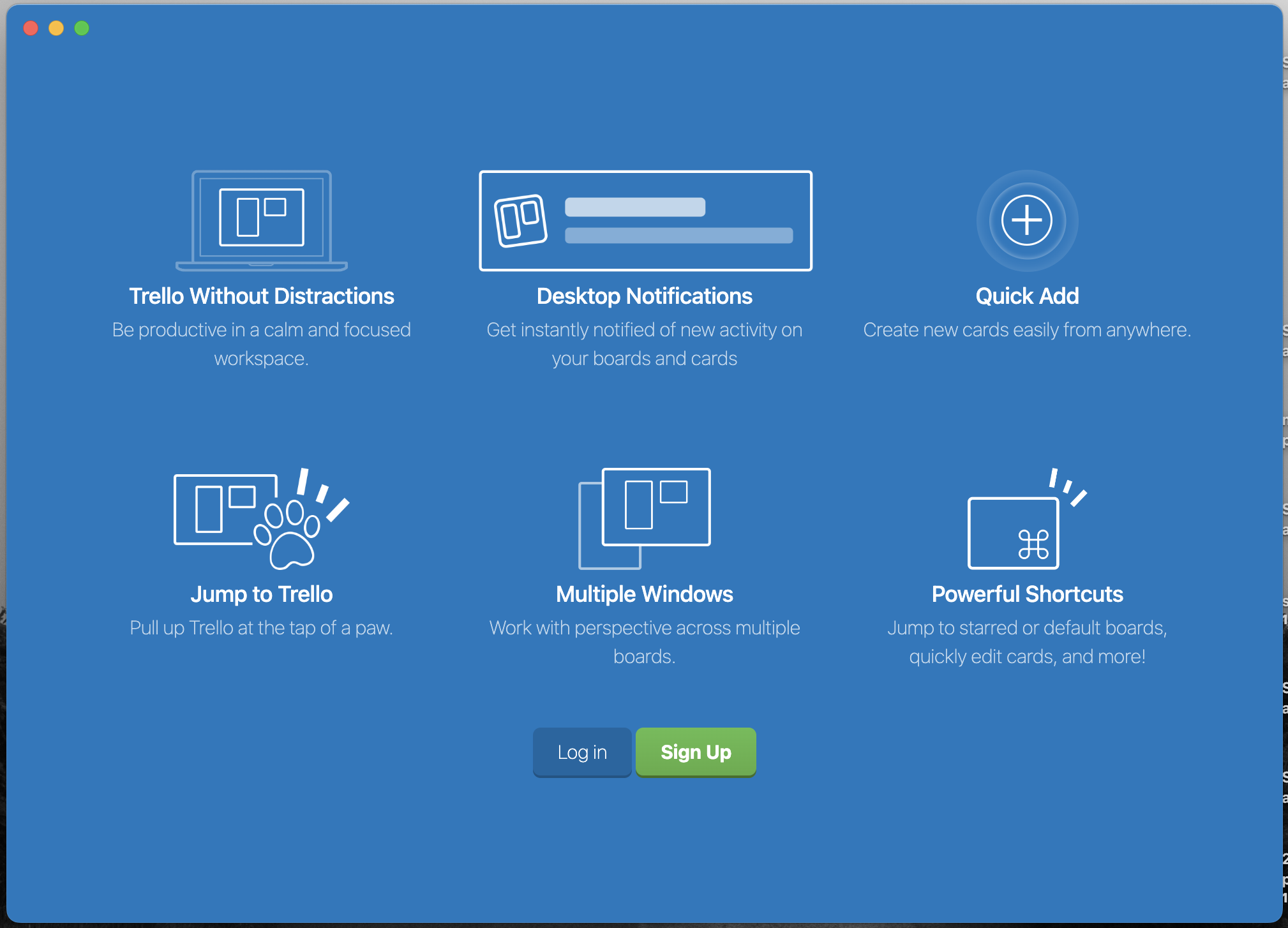Click the Powerful Shortcuts command key icon

click(1027, 518)
